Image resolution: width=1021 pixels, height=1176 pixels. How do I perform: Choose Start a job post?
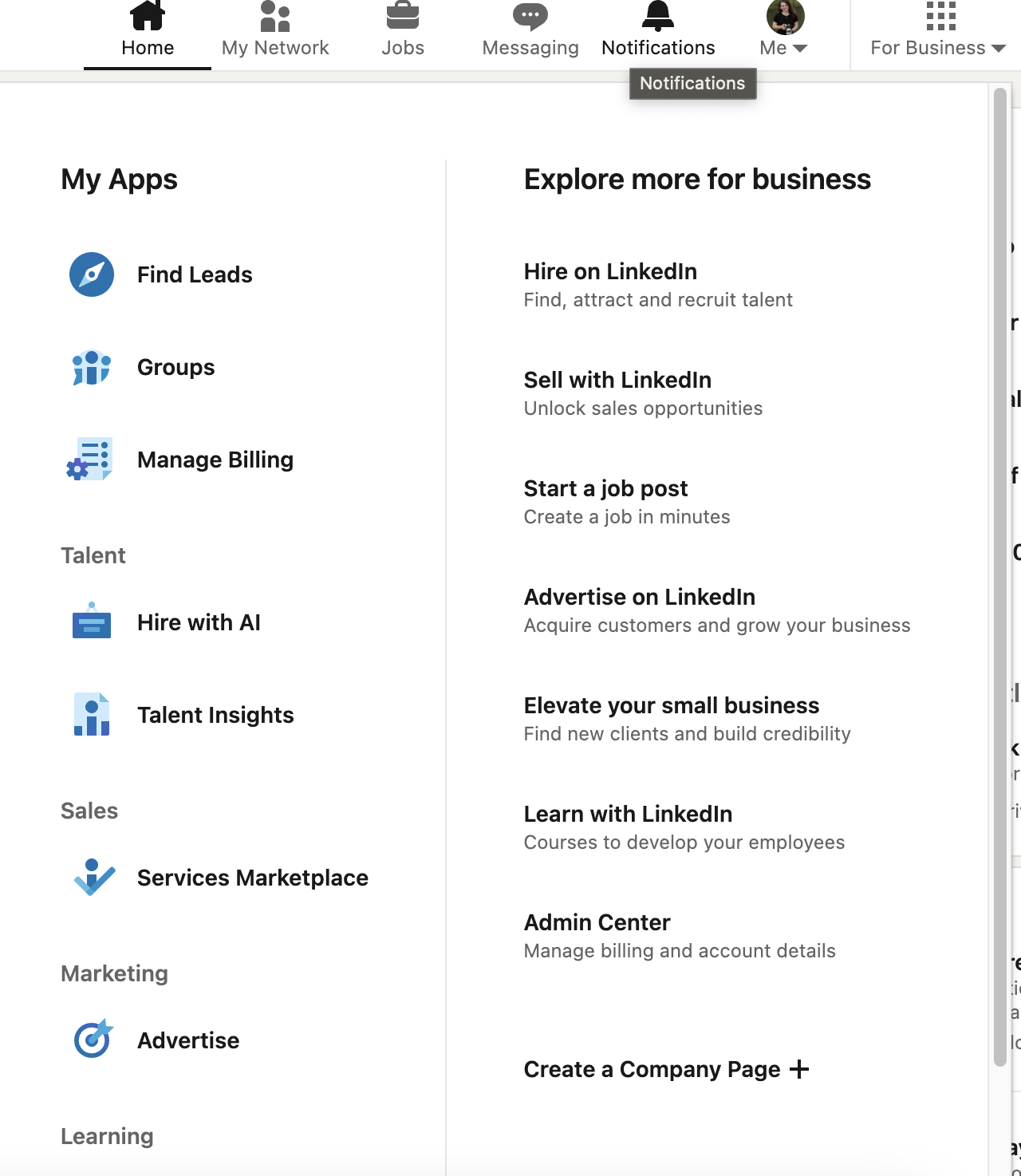[605, 488]
